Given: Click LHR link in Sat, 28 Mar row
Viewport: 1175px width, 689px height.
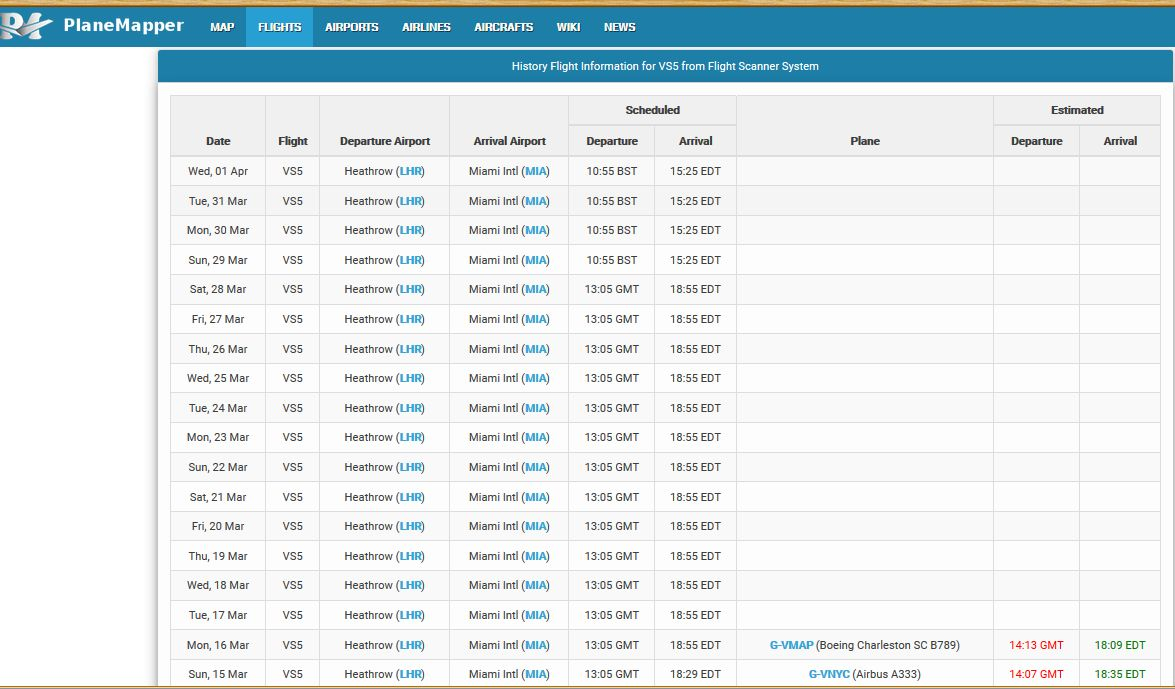Looking at the screenshot, I should pos(411,289).
